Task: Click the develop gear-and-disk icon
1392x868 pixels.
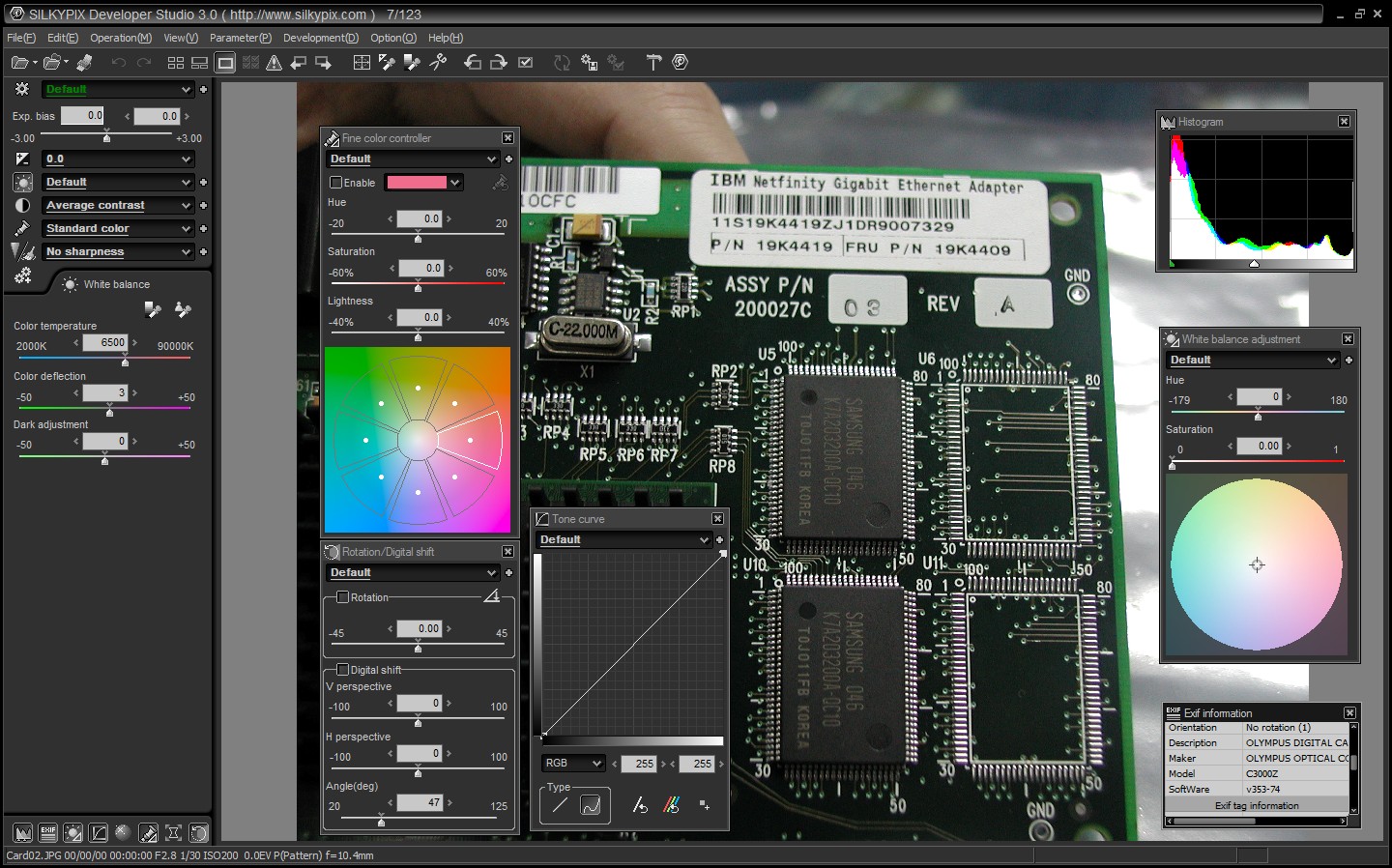Action: [x=589, y=63]
